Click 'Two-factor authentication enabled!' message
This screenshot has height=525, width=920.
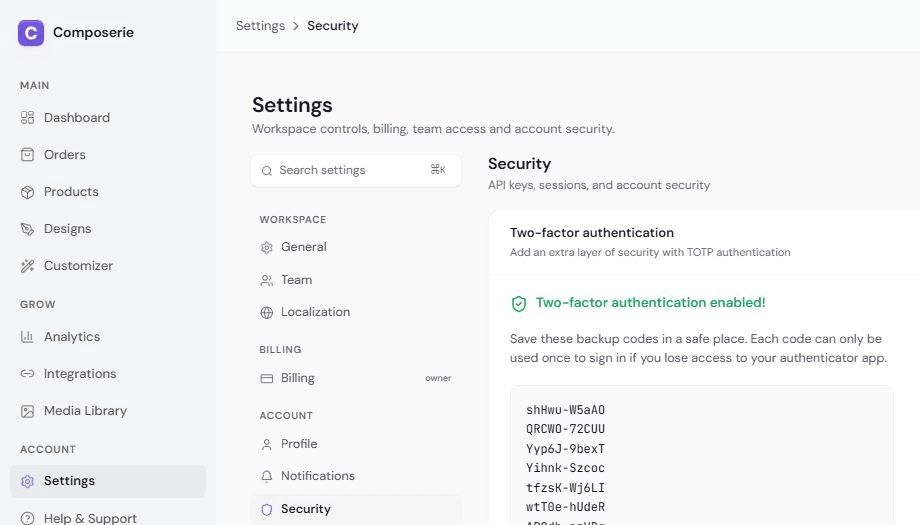650,303
